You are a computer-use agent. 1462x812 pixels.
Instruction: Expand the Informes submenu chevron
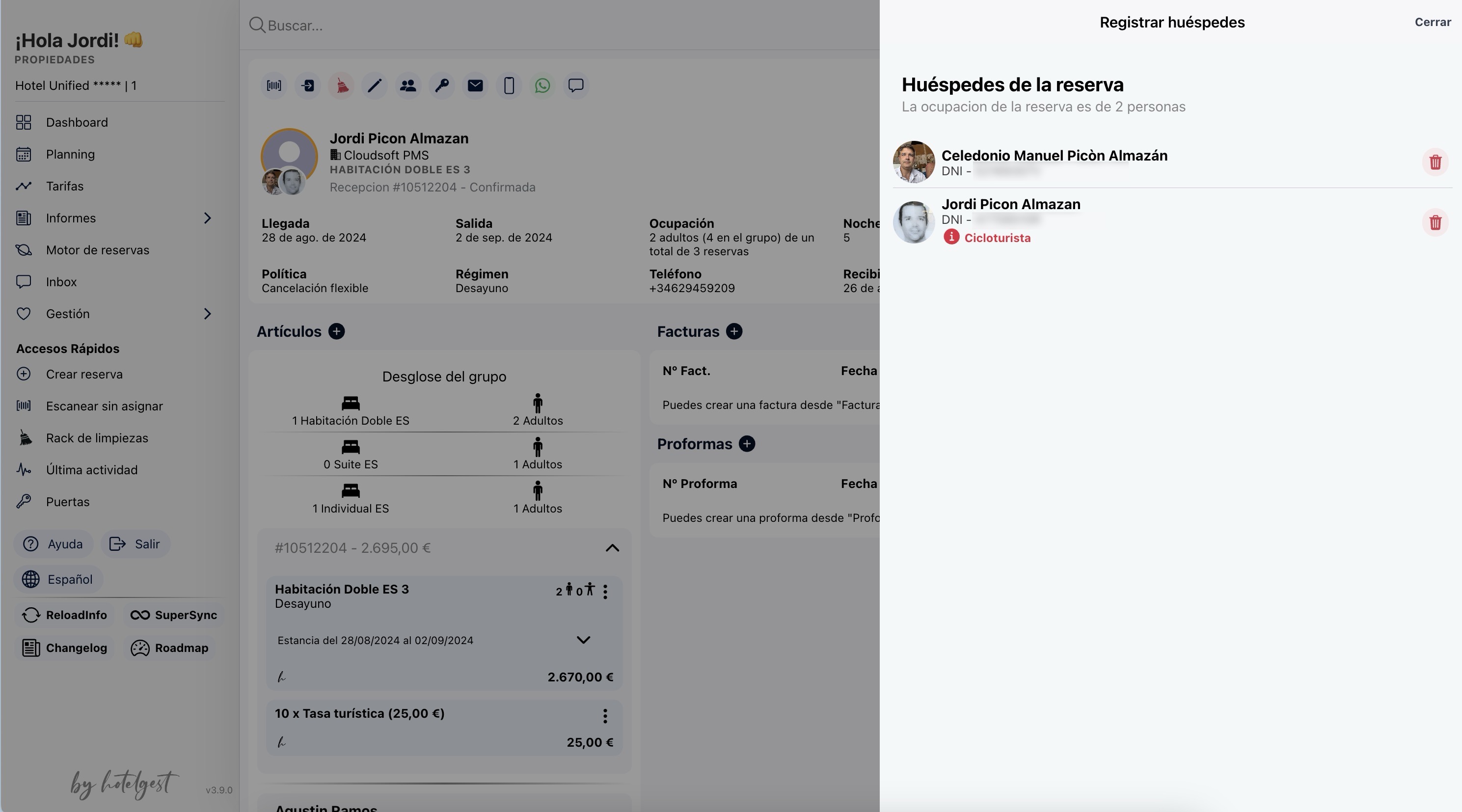(207, 218)
